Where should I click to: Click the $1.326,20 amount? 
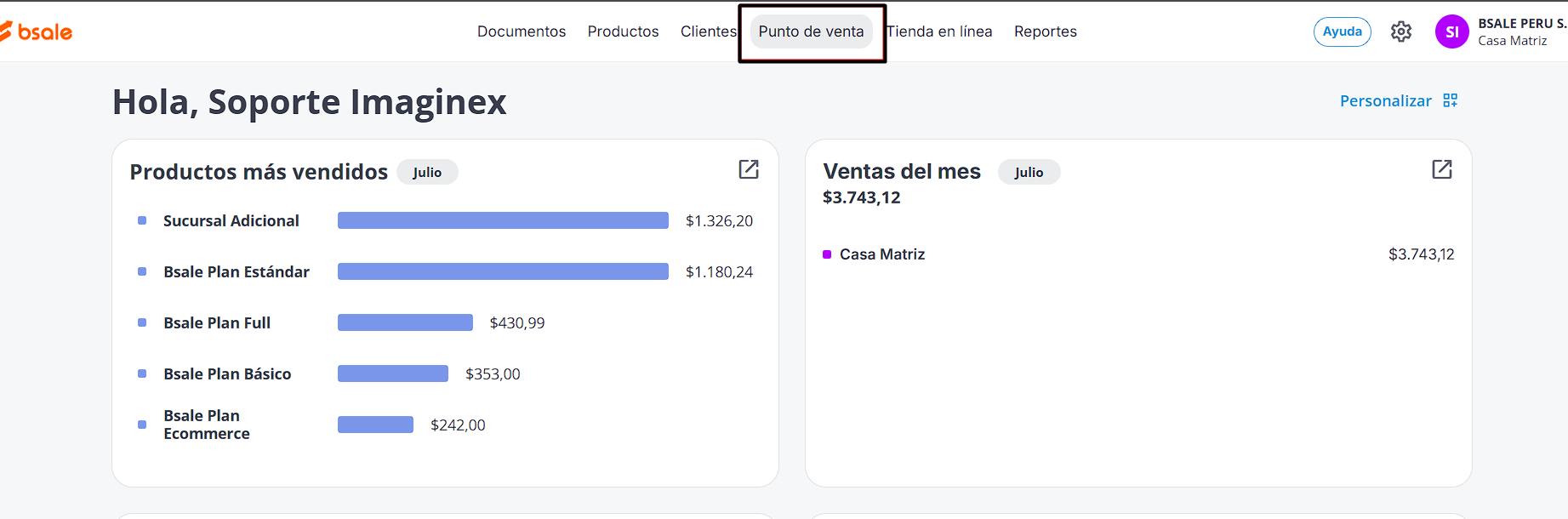pyautogui.click(x=719, y=220)
